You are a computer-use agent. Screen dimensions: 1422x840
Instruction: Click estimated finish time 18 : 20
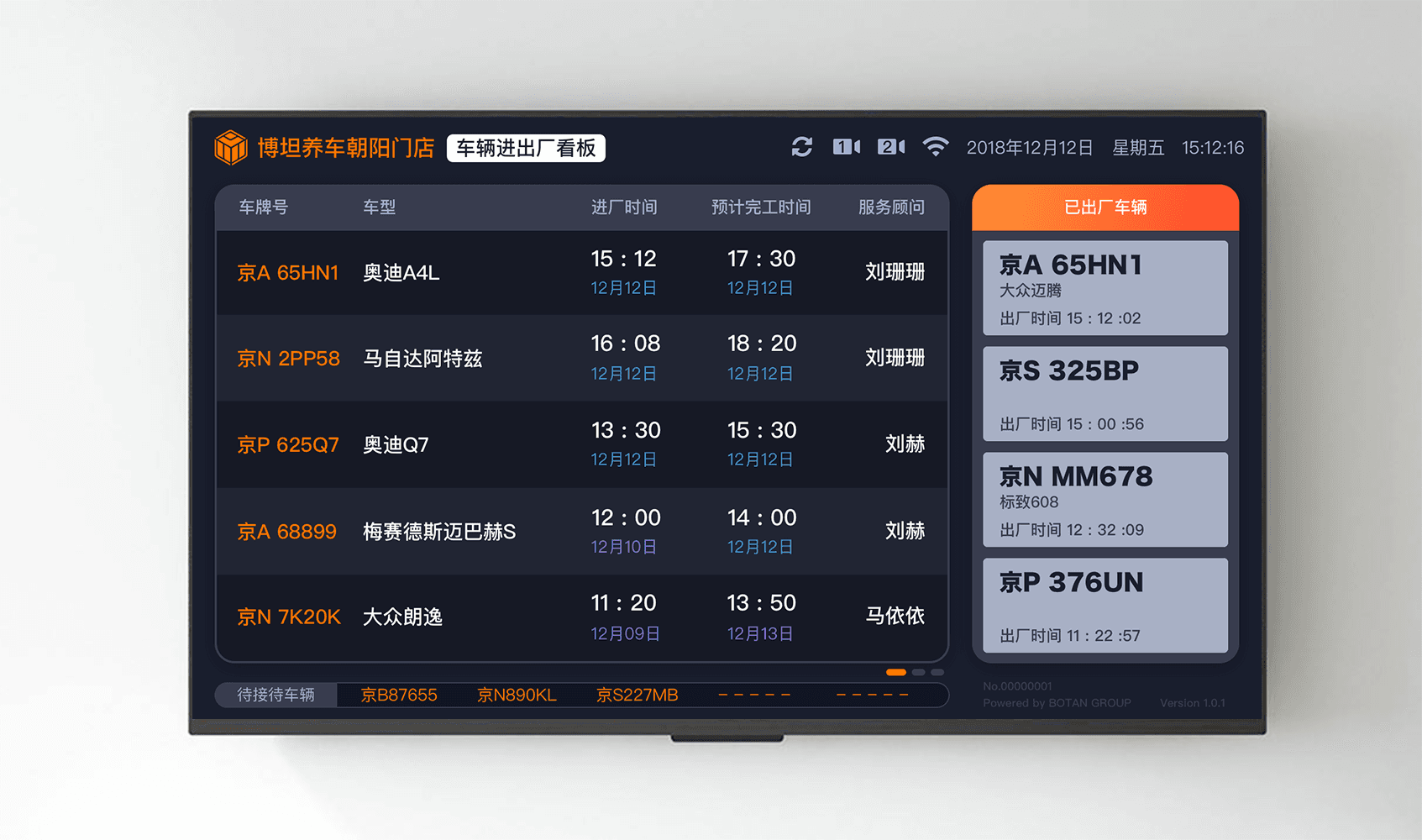[762, 344]
